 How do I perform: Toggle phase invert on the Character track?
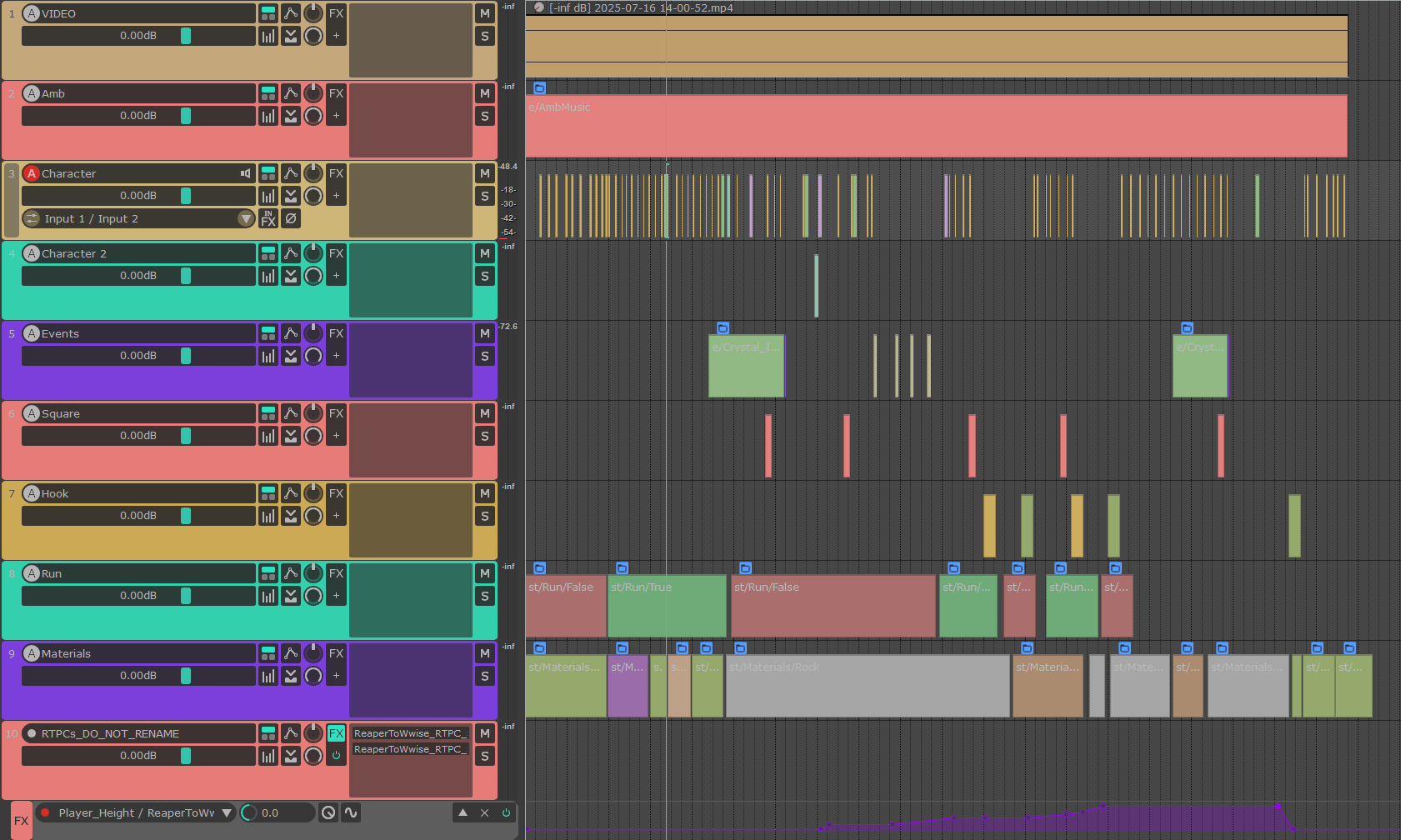tap(291, 218)
